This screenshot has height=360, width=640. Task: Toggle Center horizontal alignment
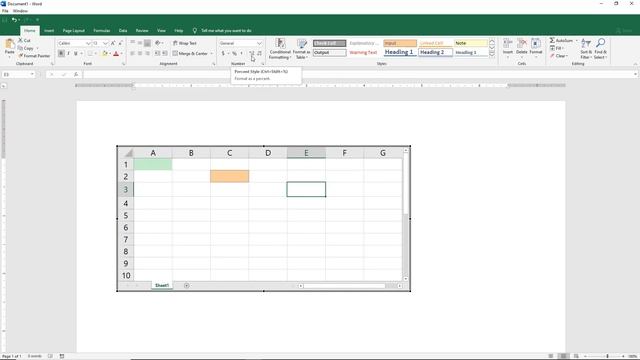point(140,53)
